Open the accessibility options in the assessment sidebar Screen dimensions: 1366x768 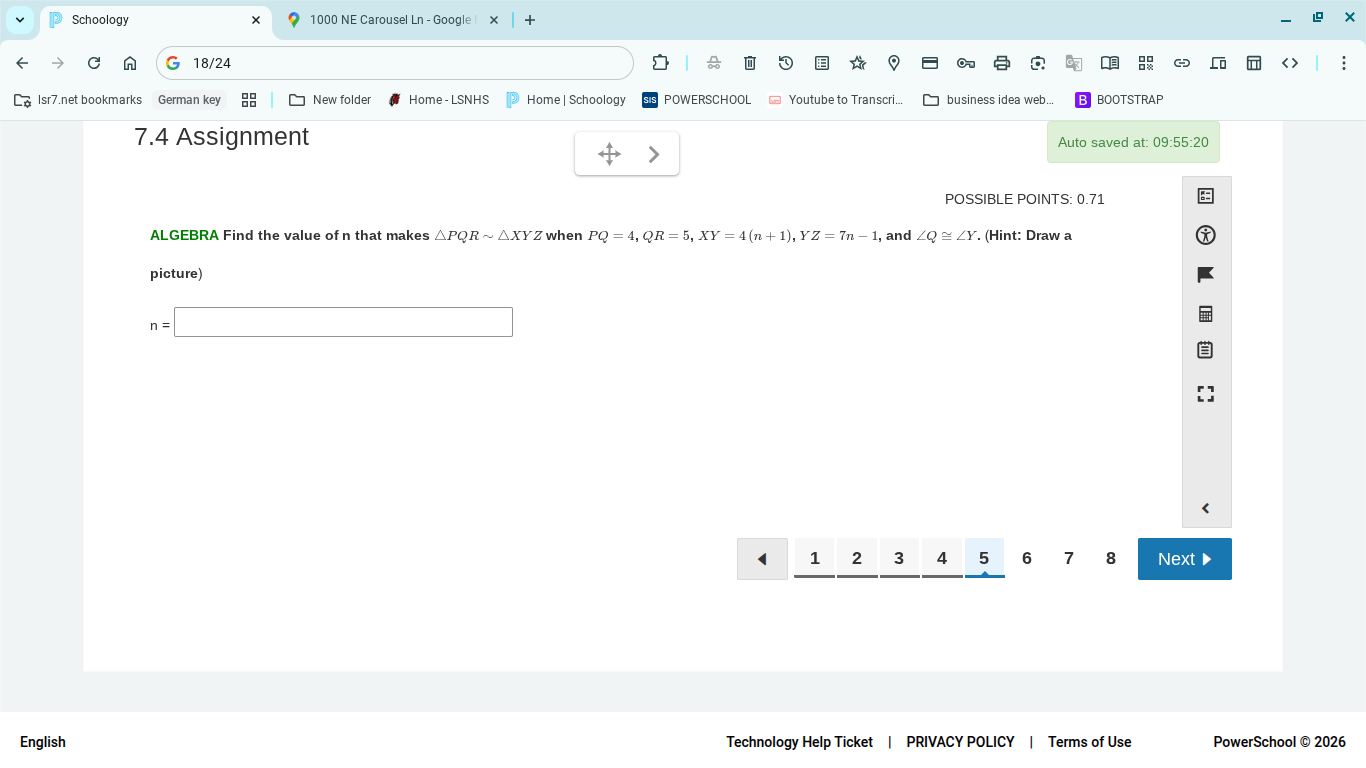[1206, 235]
